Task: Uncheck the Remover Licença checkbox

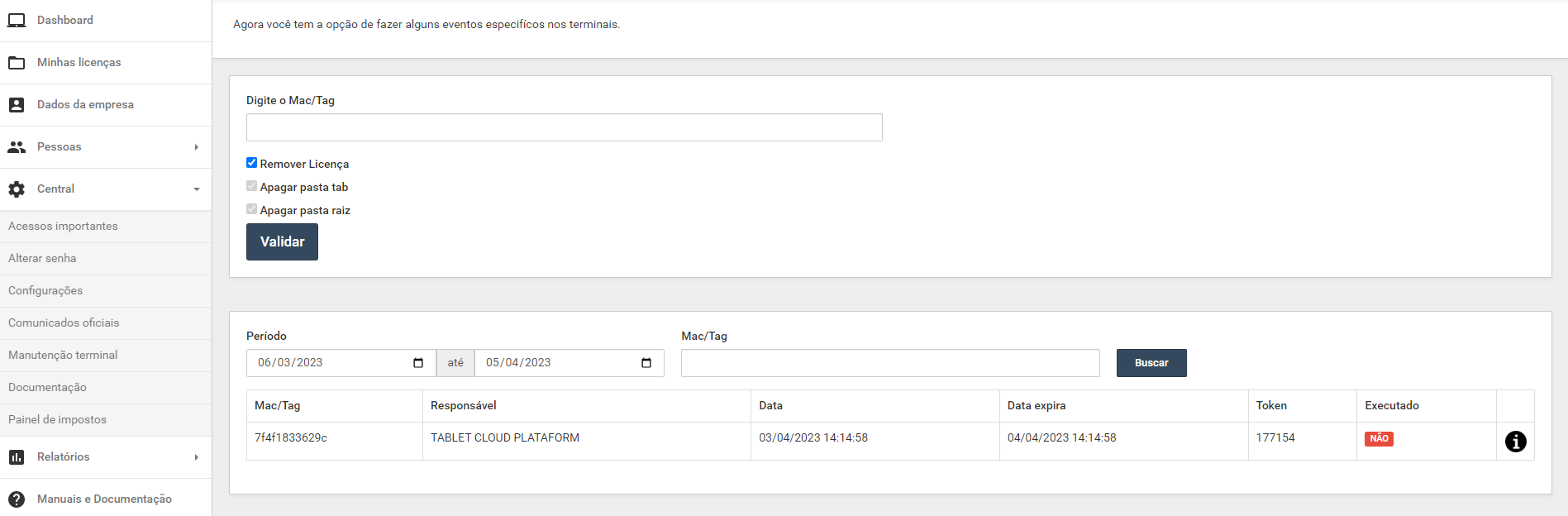Action: (x=252, y=163)
